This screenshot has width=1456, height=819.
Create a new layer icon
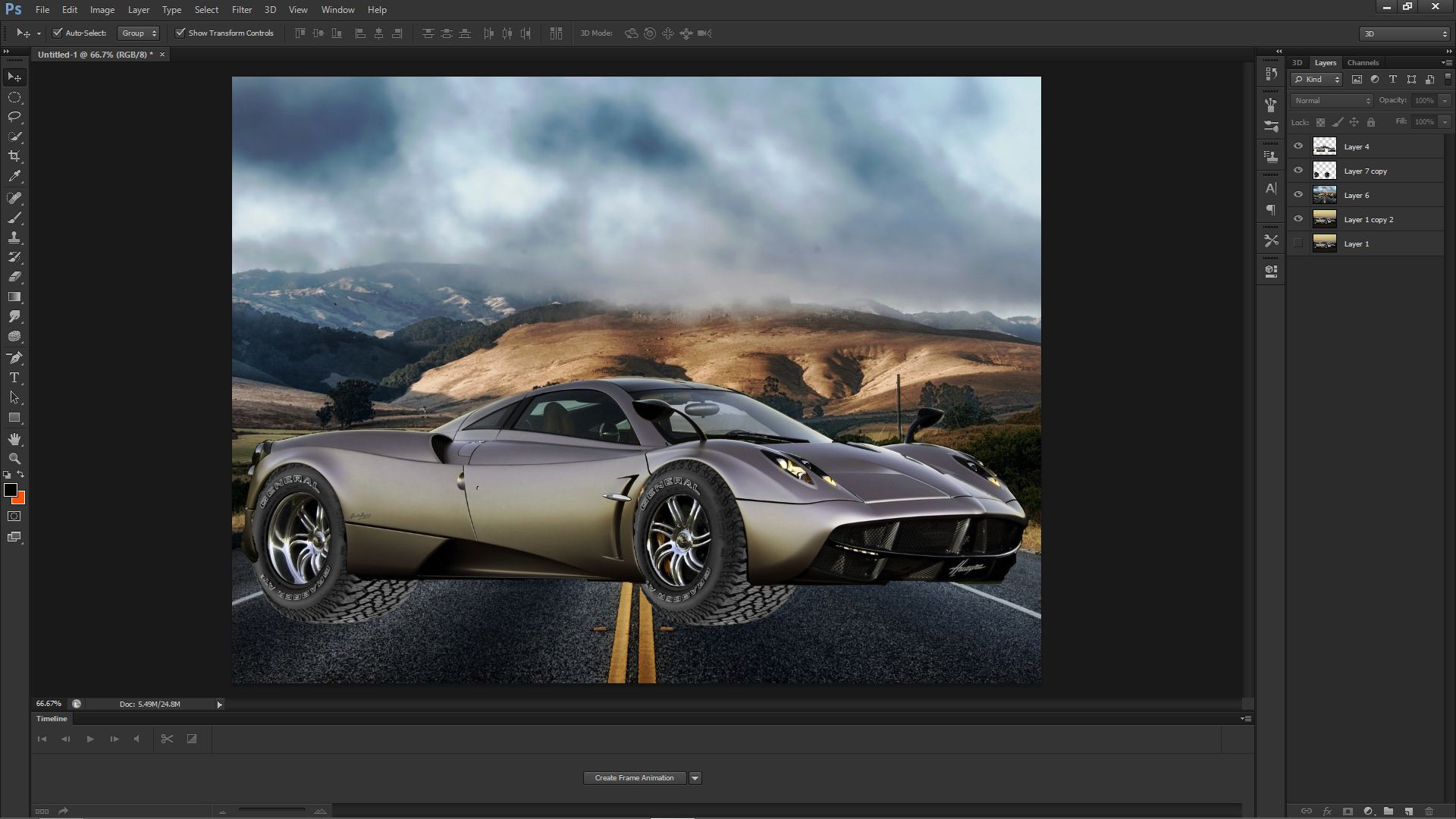click(x=1409, y=811)
